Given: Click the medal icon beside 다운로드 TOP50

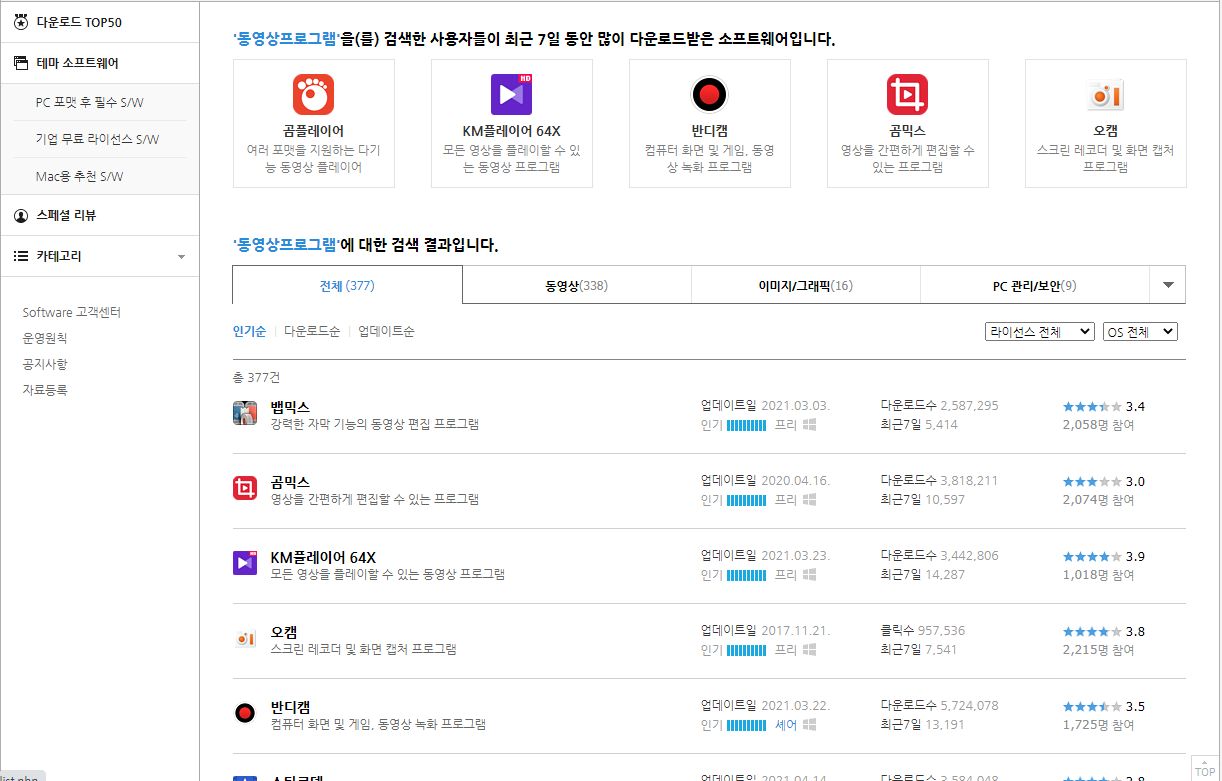Looking at the screenshot, I should coord(20,22).
